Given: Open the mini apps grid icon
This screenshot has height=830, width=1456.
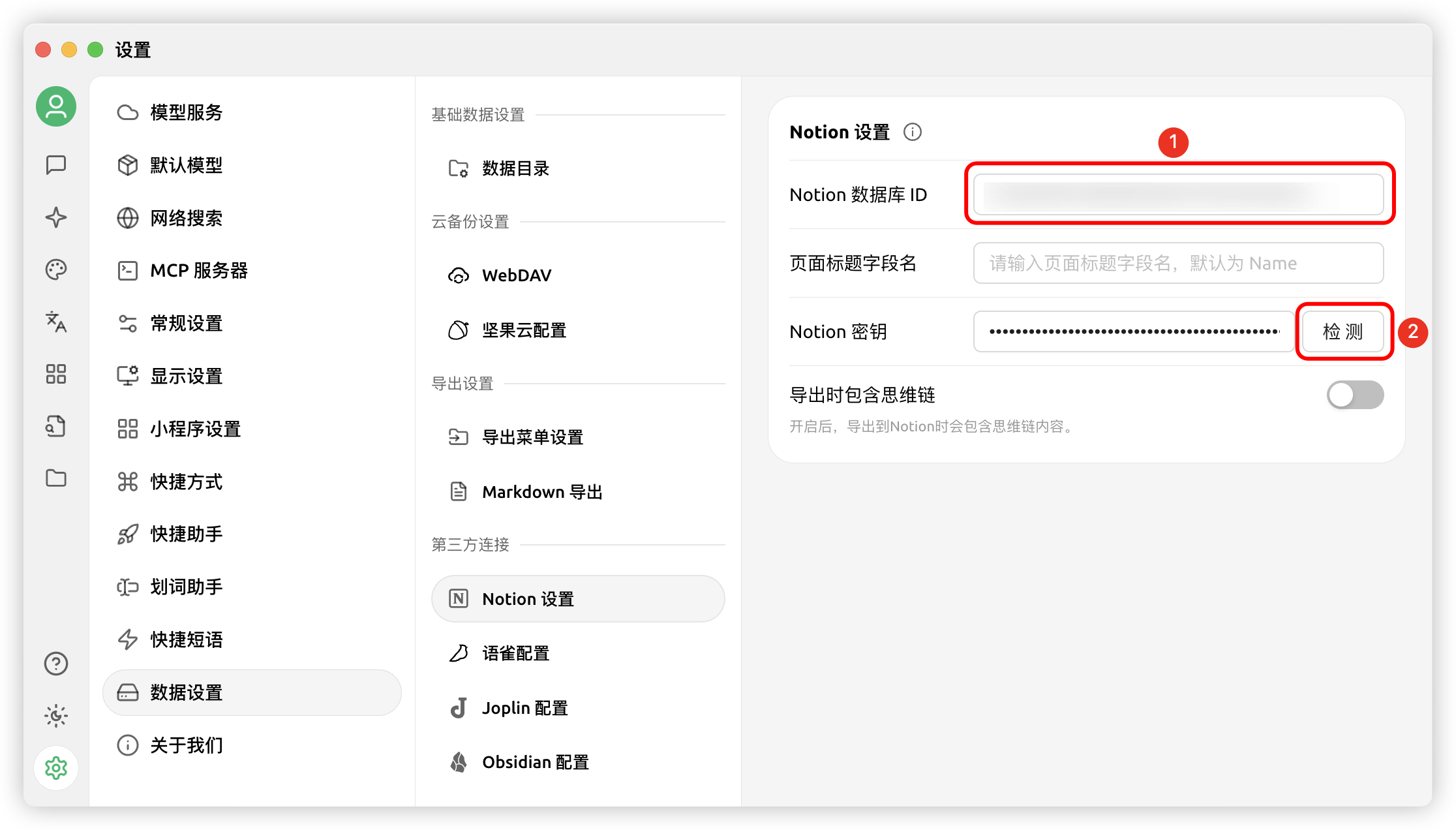Looking at the screenshot, I should click(56, 374).
